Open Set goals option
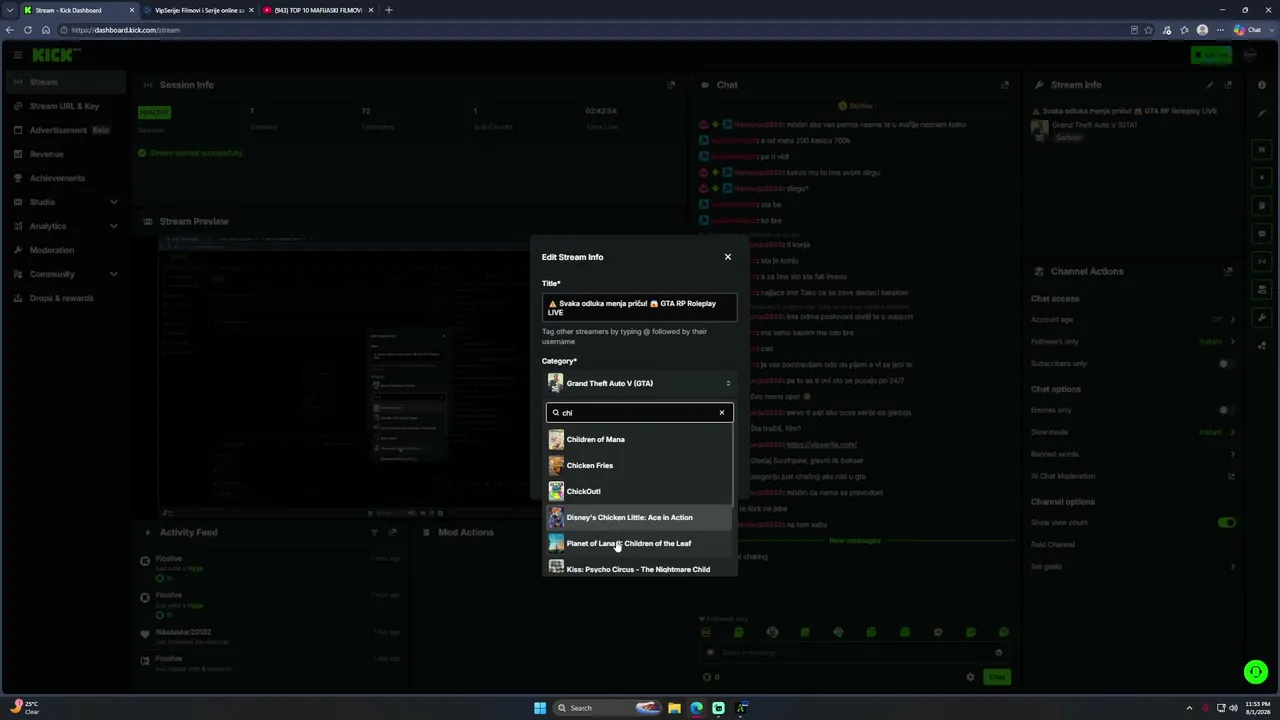1280x720 pixels. coord(1133,566)
